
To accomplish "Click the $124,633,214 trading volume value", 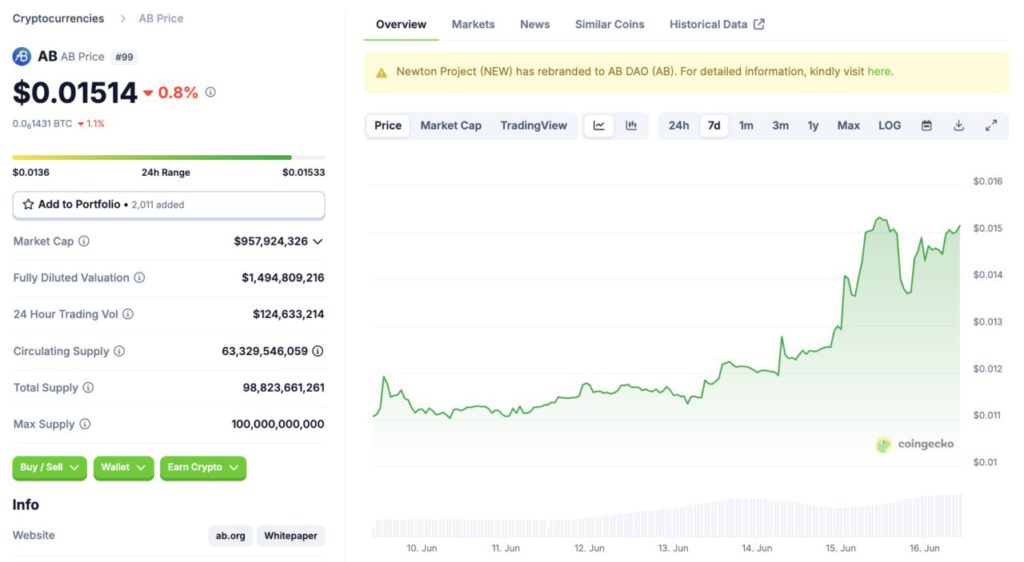I will [x=289, y=315].
